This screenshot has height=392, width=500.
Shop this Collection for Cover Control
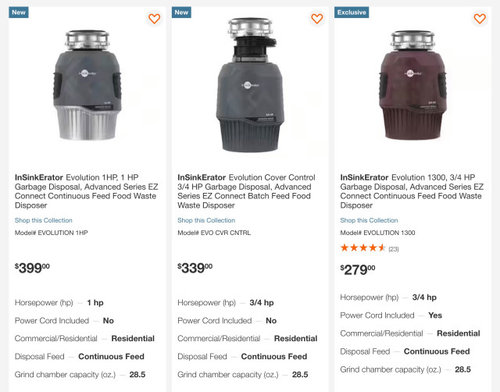click(206, 220)
